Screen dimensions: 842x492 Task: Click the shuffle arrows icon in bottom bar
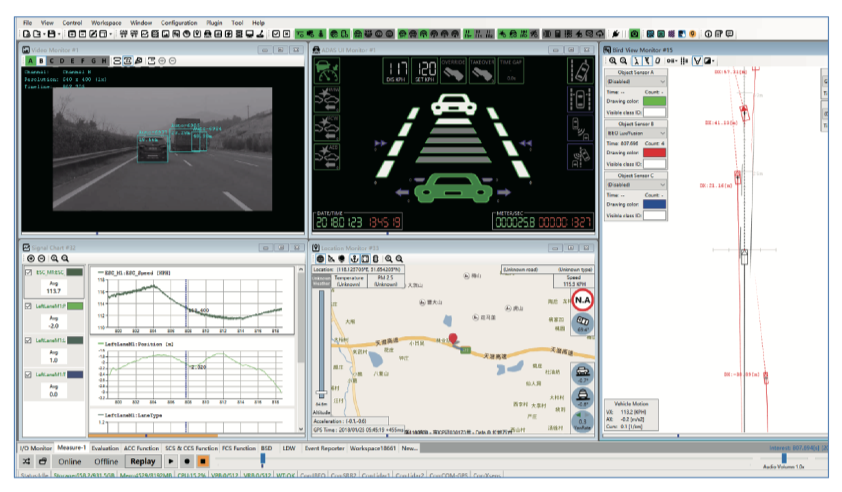[x=26, y=461]
